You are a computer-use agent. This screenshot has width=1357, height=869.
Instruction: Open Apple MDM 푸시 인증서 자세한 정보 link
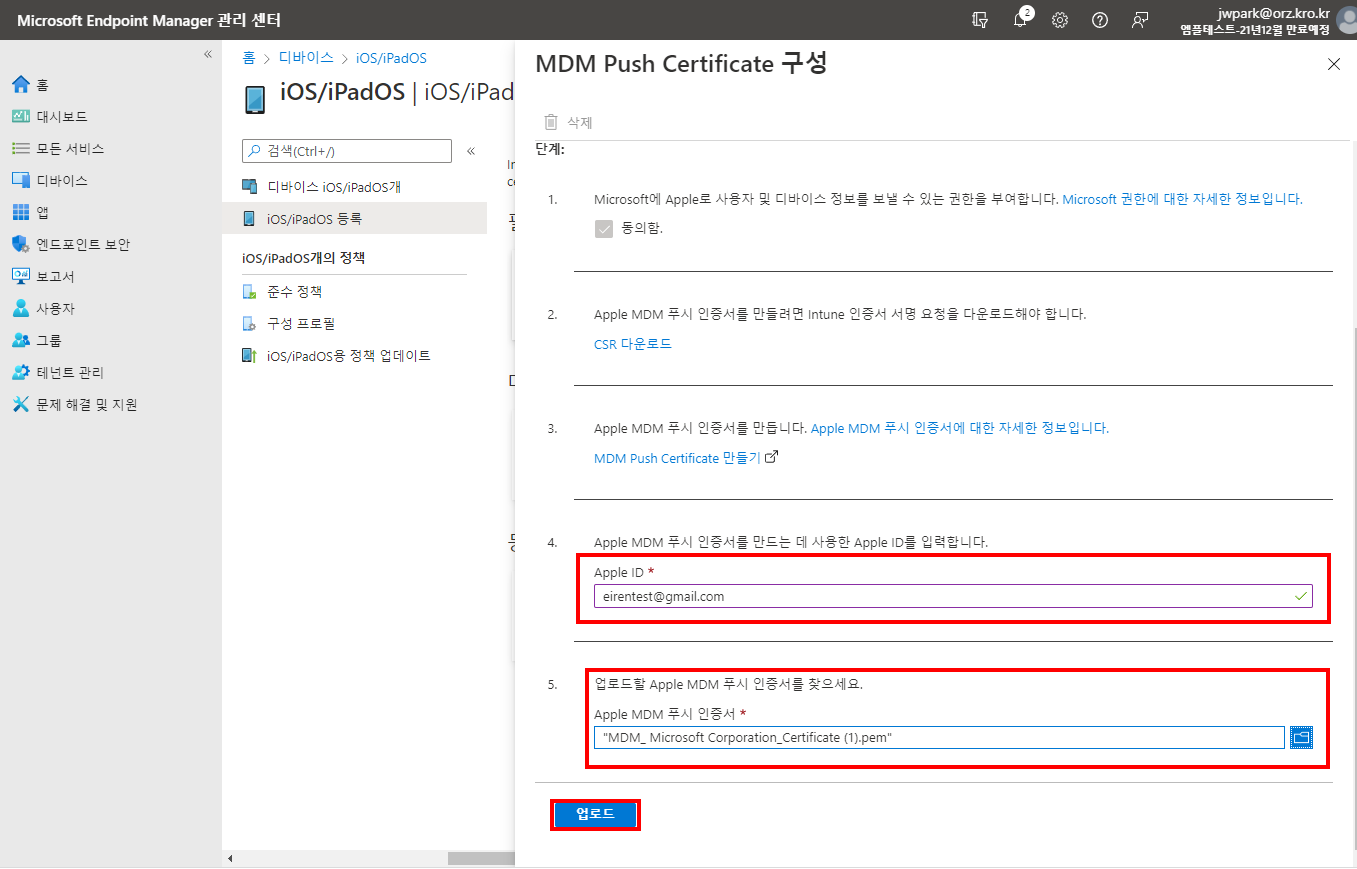click(x=960, y=428)
